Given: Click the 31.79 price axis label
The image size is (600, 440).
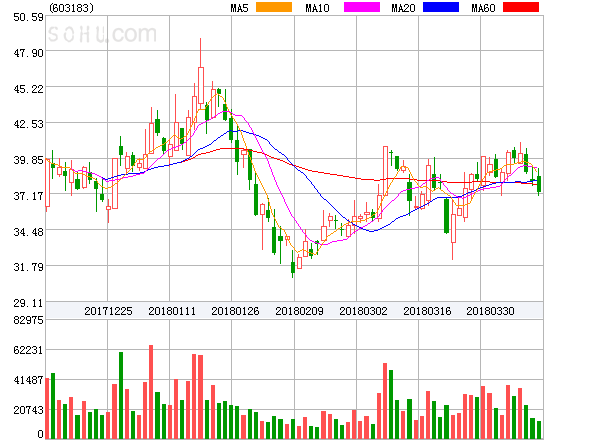Looking at the screenshot, I should tap(29, 267).
